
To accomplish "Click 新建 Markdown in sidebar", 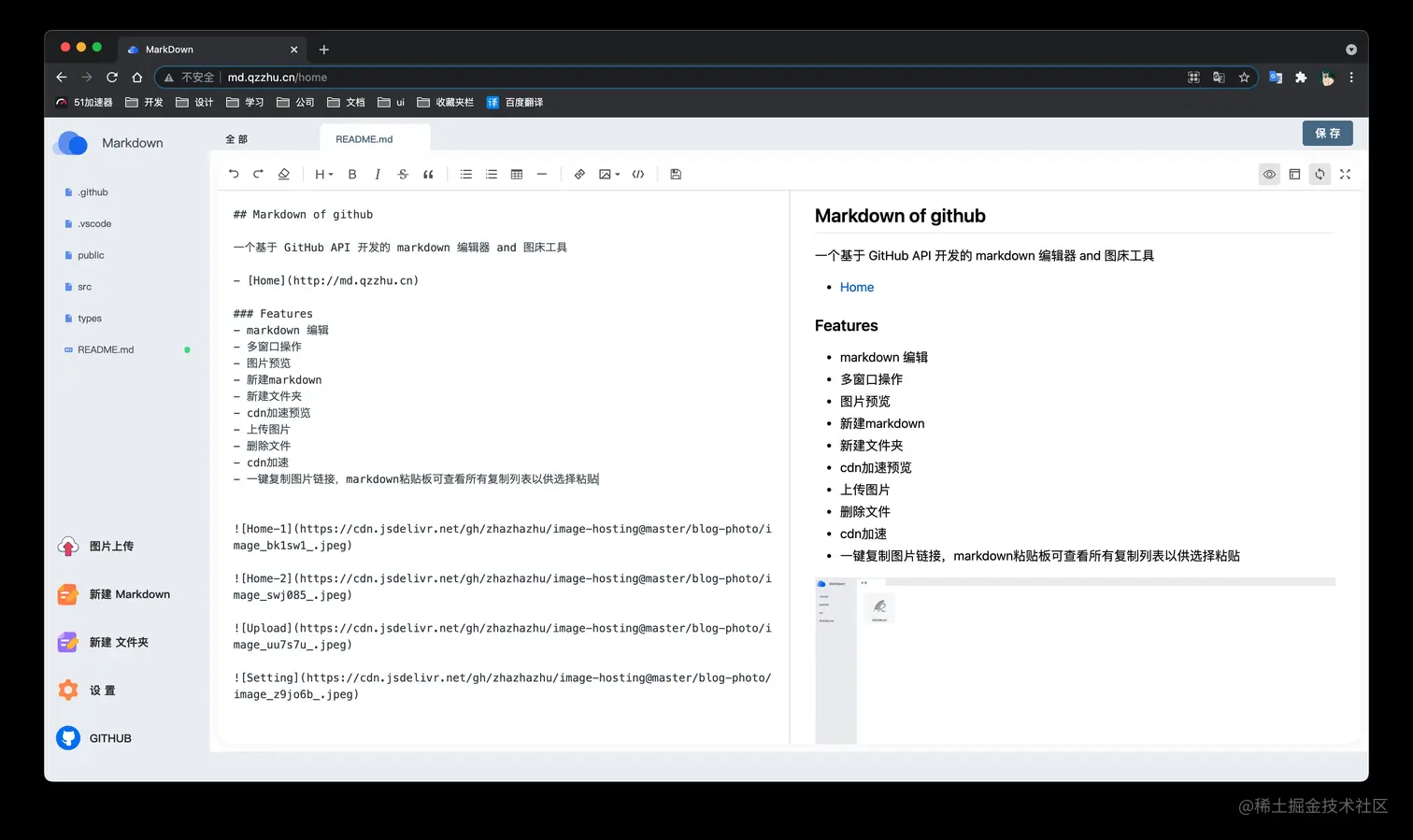I will pos(114,594).
